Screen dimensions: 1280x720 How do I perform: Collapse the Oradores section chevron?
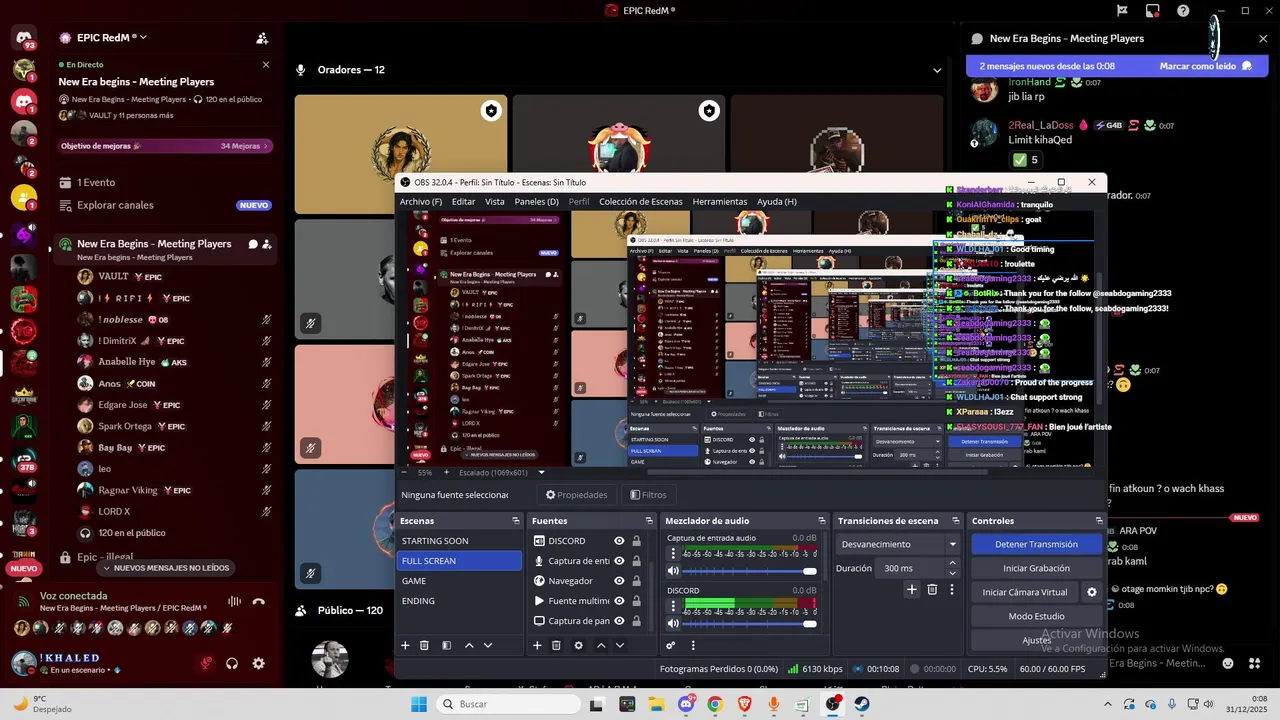coord(937,70)
